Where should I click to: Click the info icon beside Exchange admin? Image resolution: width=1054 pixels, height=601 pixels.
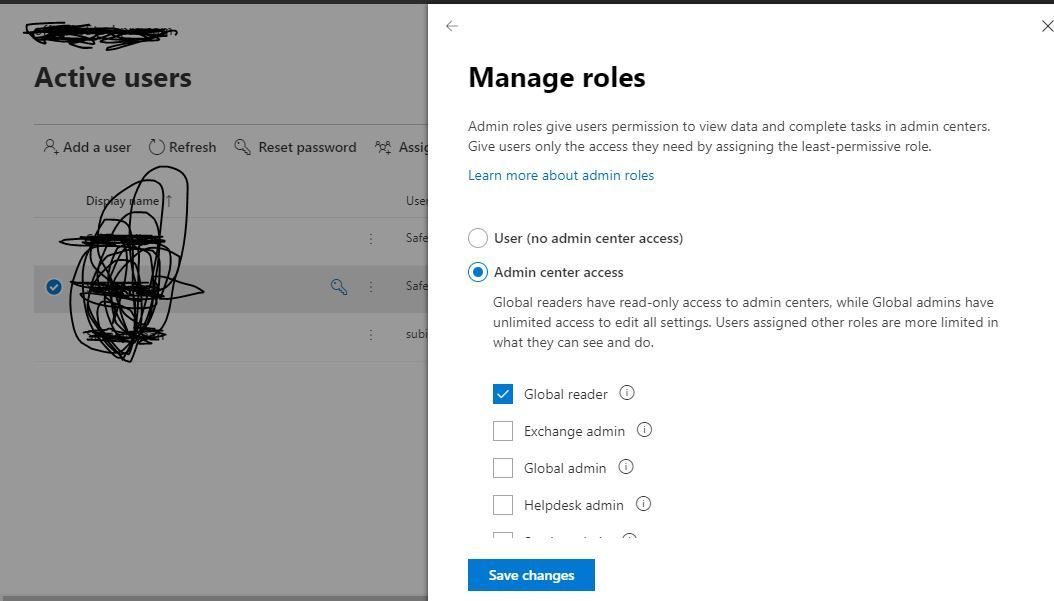644,430
